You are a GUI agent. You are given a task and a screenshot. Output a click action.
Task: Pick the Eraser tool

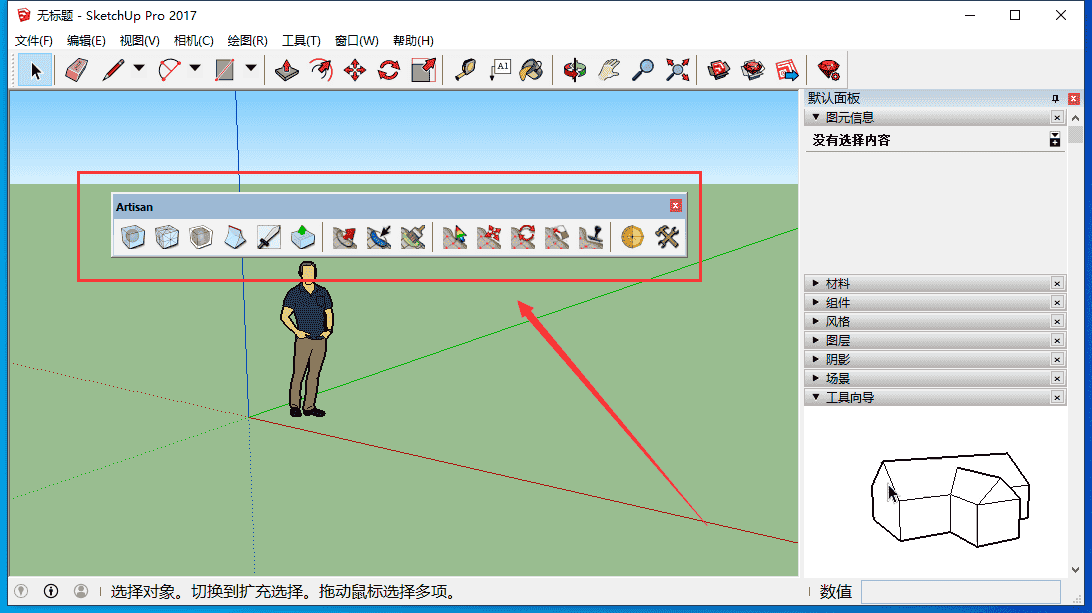tap(77, 70)
